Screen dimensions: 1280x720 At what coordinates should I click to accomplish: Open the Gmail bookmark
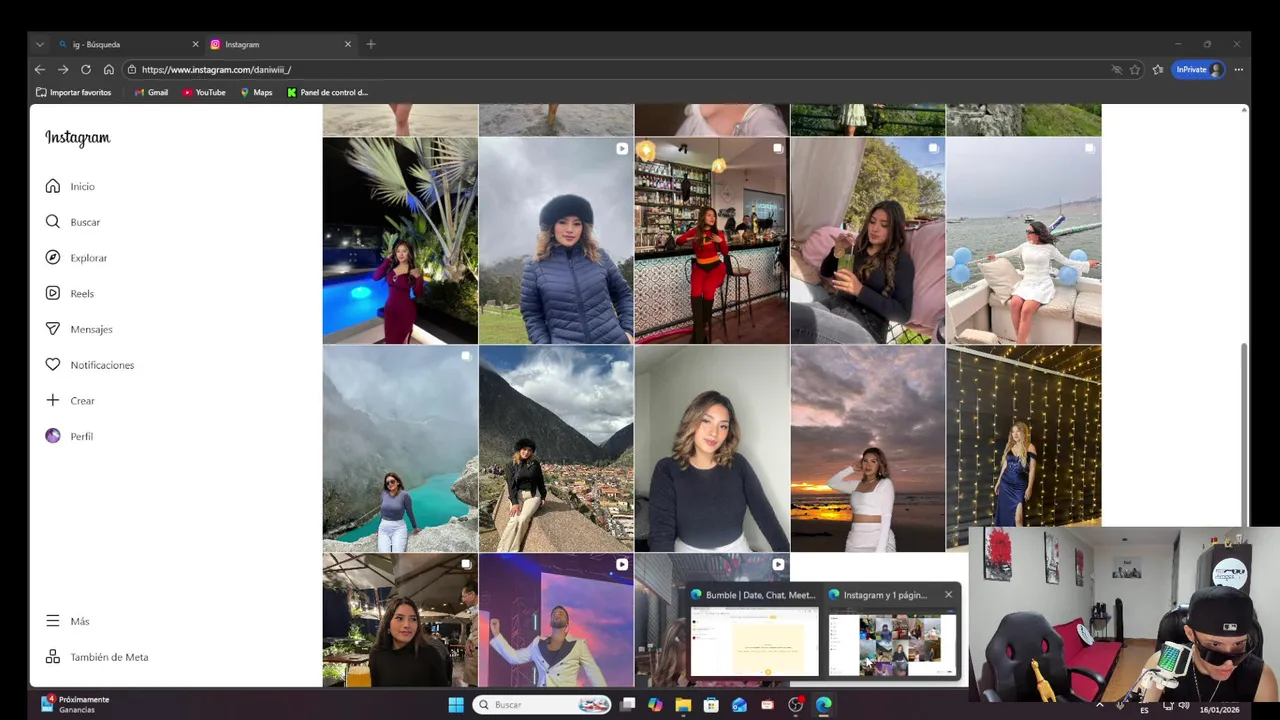pos(151,92)
